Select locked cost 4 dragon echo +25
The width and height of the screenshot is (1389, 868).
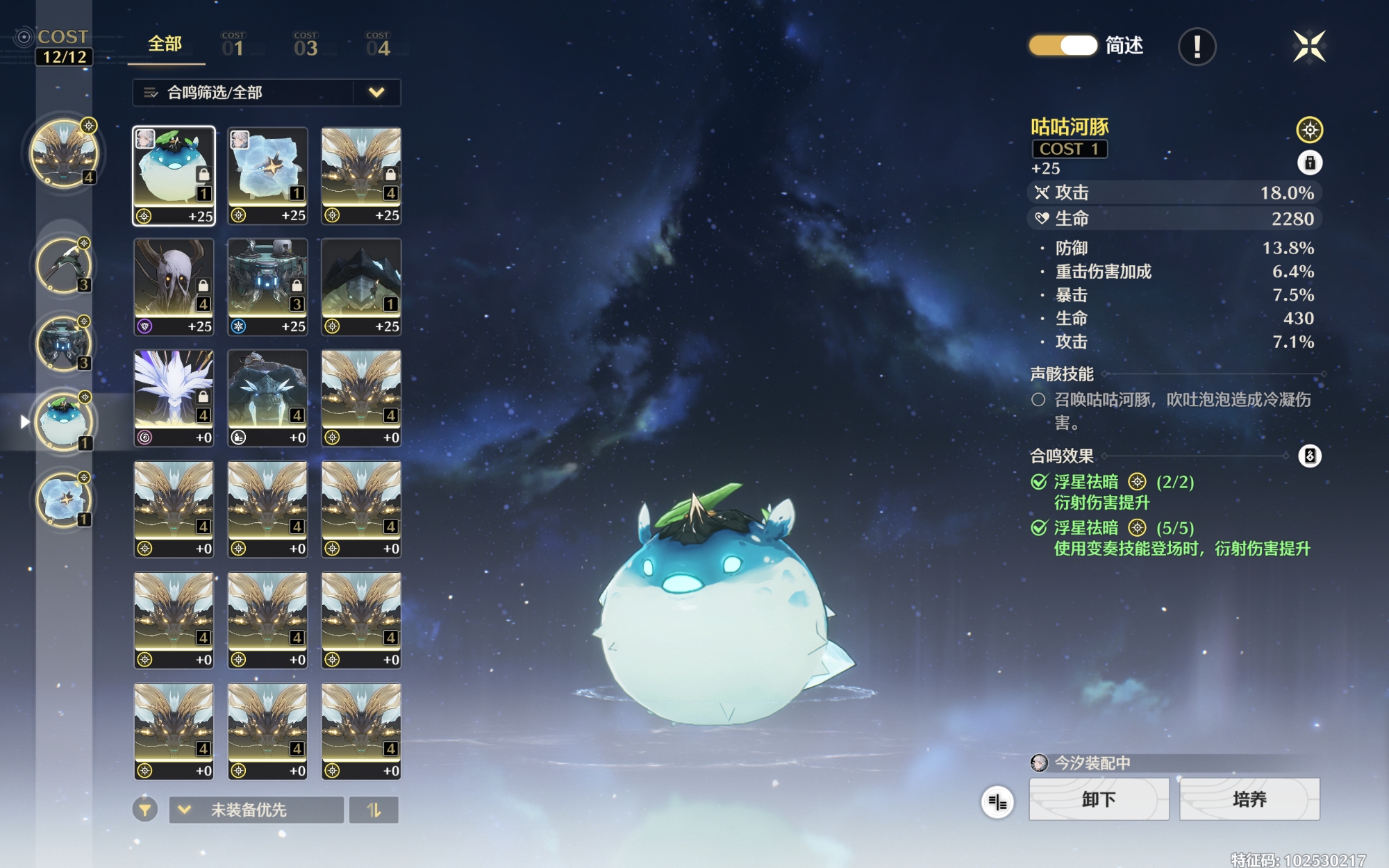tap(361, 176)
